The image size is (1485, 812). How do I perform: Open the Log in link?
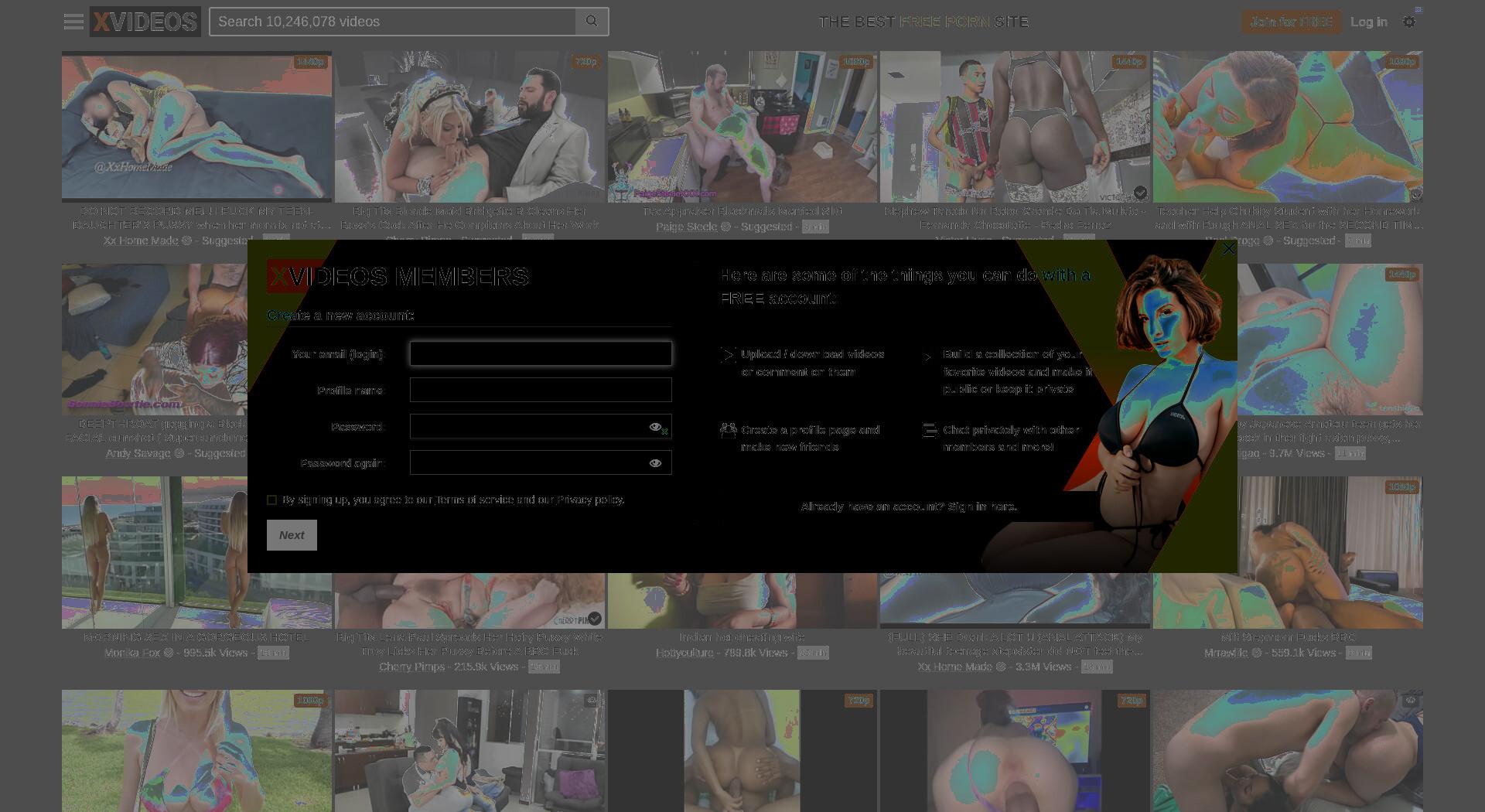(1368, 22)
